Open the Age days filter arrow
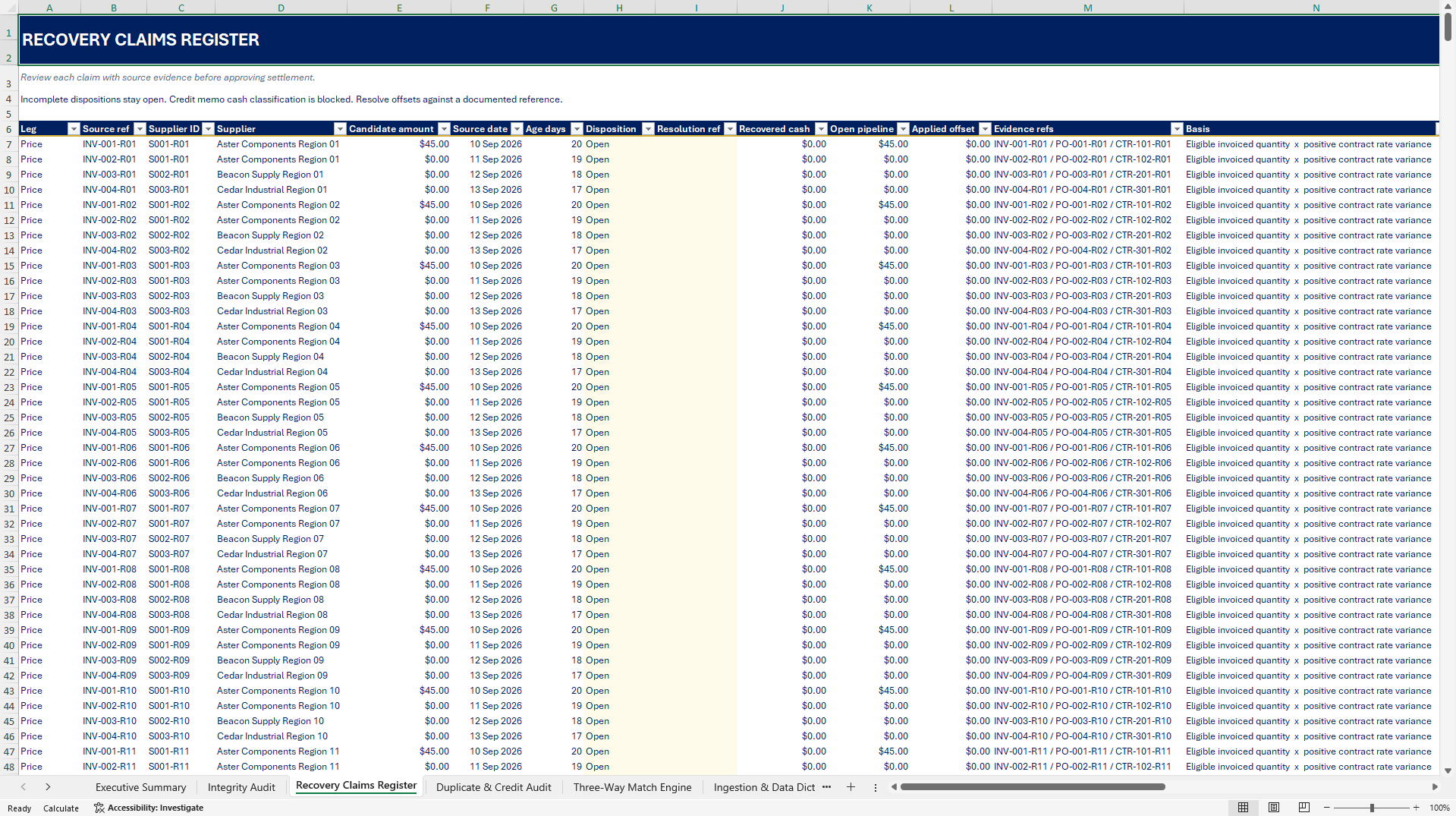 (577, 129)
